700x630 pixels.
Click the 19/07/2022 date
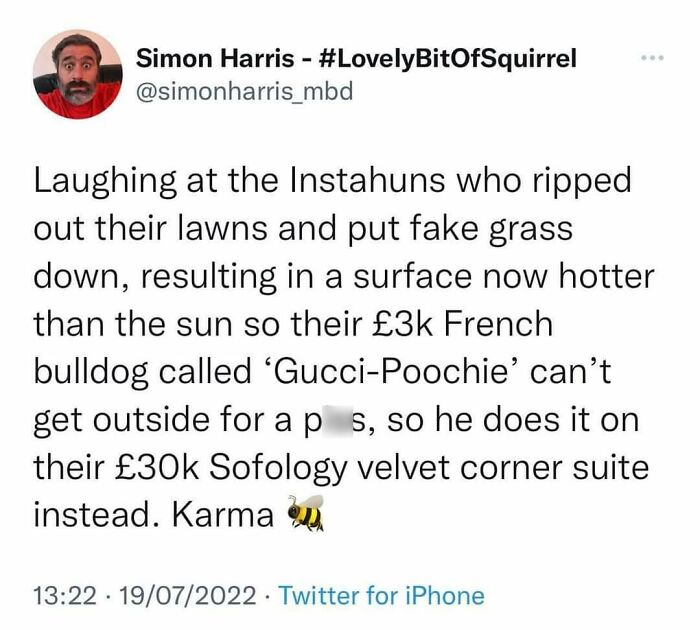pos(189,596)
